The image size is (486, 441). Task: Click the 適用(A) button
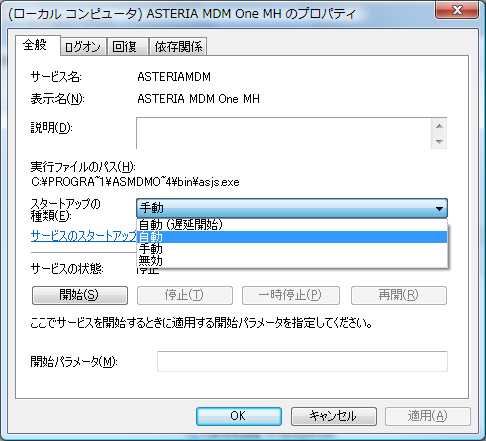pyautogui.click(x=428, y=416)
